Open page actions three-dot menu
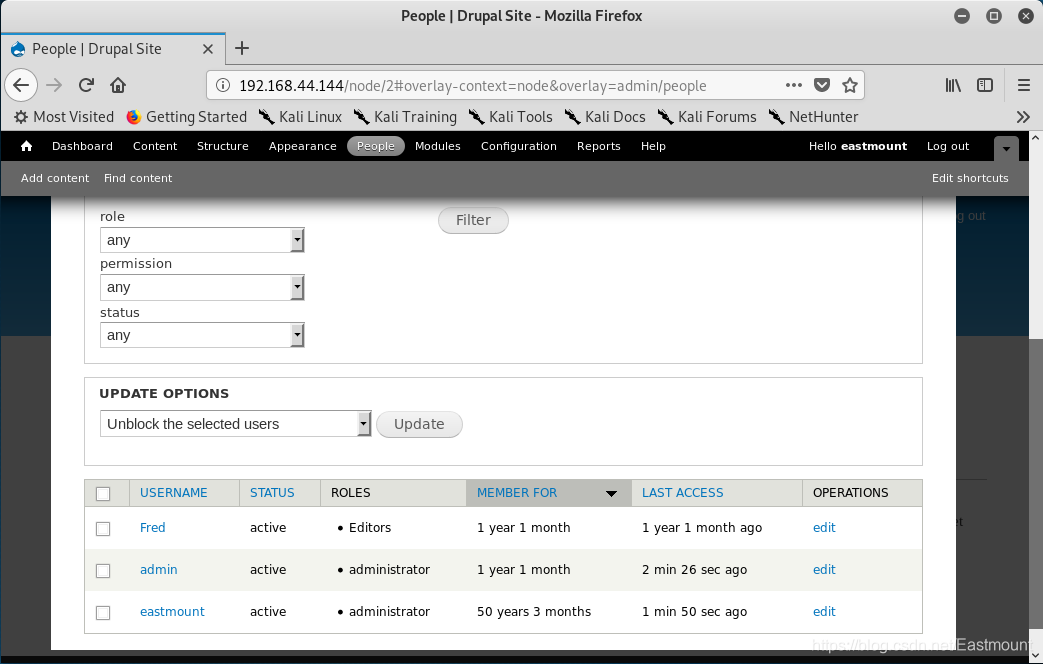The height and width of the screenshot is (664, 1043). click(794, 85)
